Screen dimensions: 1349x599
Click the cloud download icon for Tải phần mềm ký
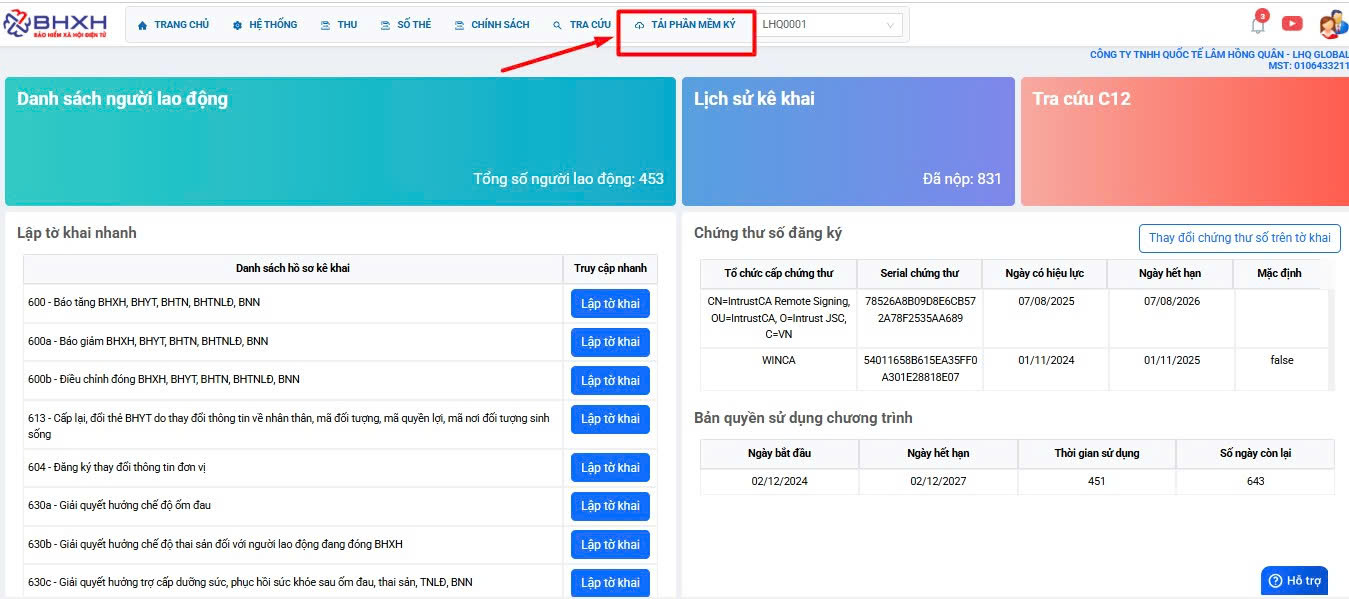(639, 25)
